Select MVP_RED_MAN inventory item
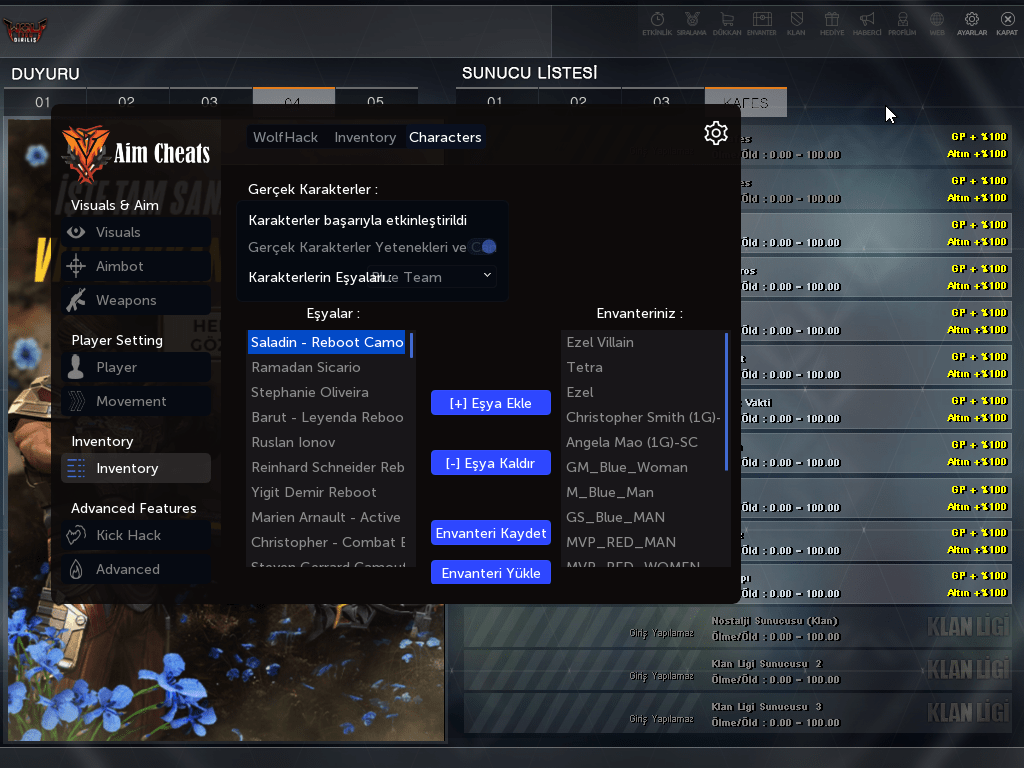The image size is (1024, 768). click(643, 542)
